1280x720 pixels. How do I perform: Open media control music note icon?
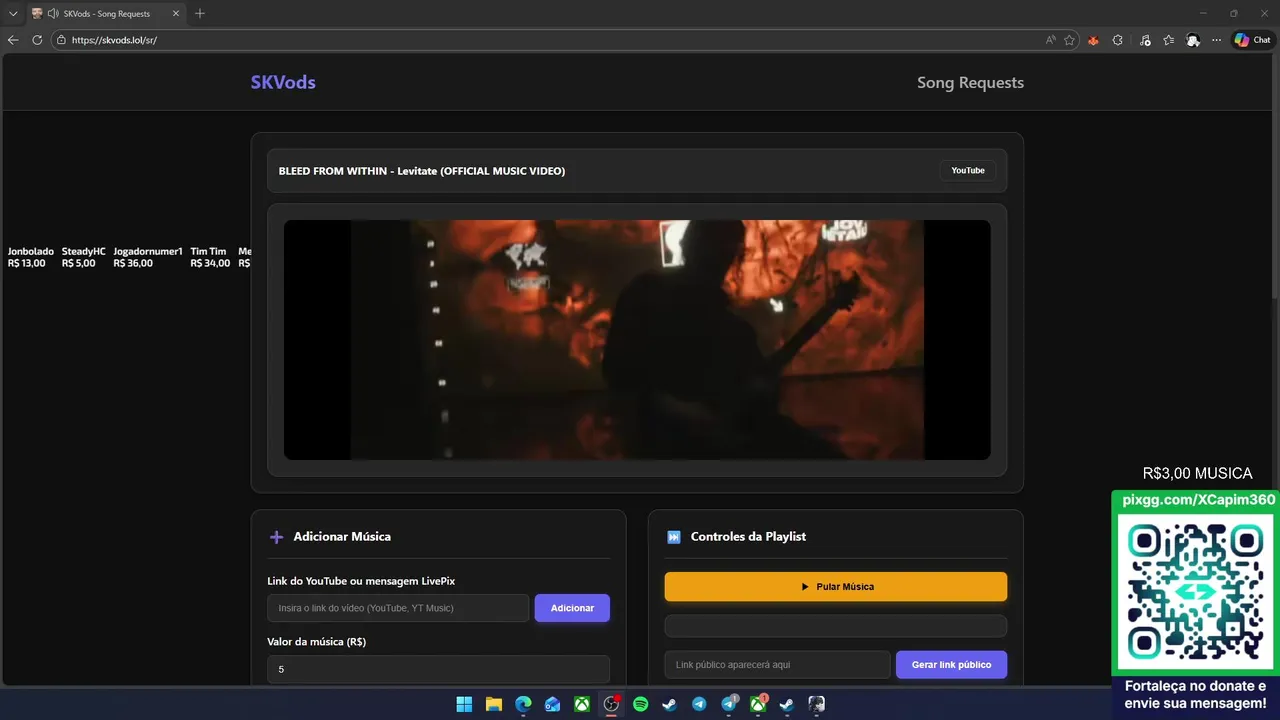click(x=1143, y=40)
